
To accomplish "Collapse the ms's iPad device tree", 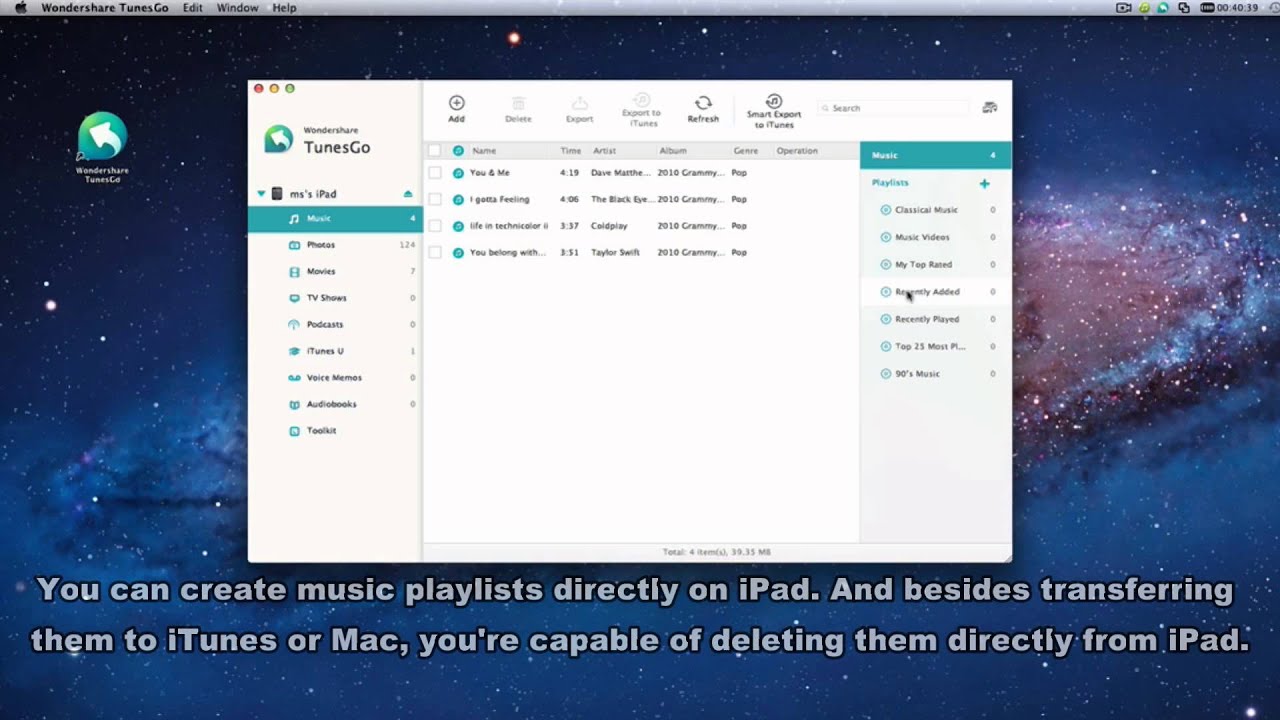I will click(x=261, y=194).
